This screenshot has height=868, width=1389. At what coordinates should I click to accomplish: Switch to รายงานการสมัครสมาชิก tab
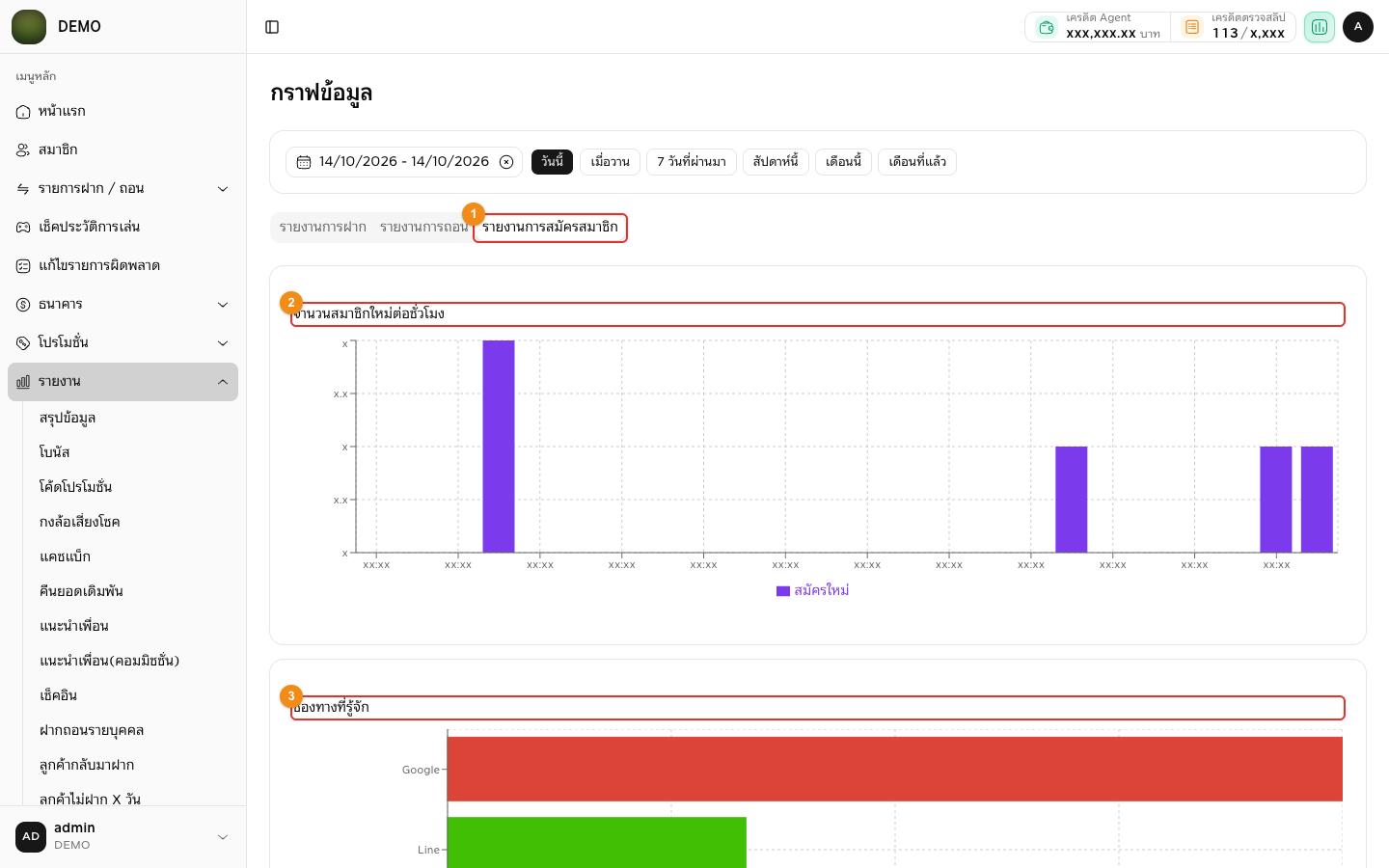[x=551, y=228]
